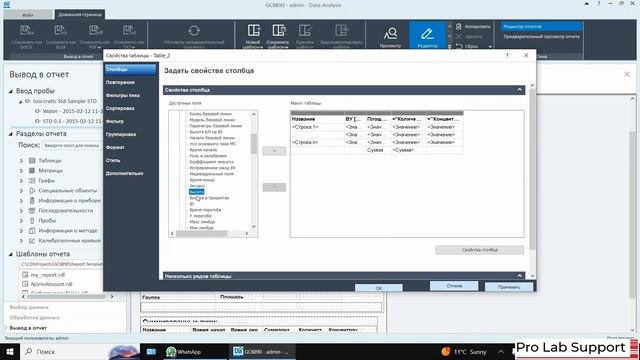Collapse the Ввод пробы section
The height and width of the screenshot is (360, 640).
[11, 91]
